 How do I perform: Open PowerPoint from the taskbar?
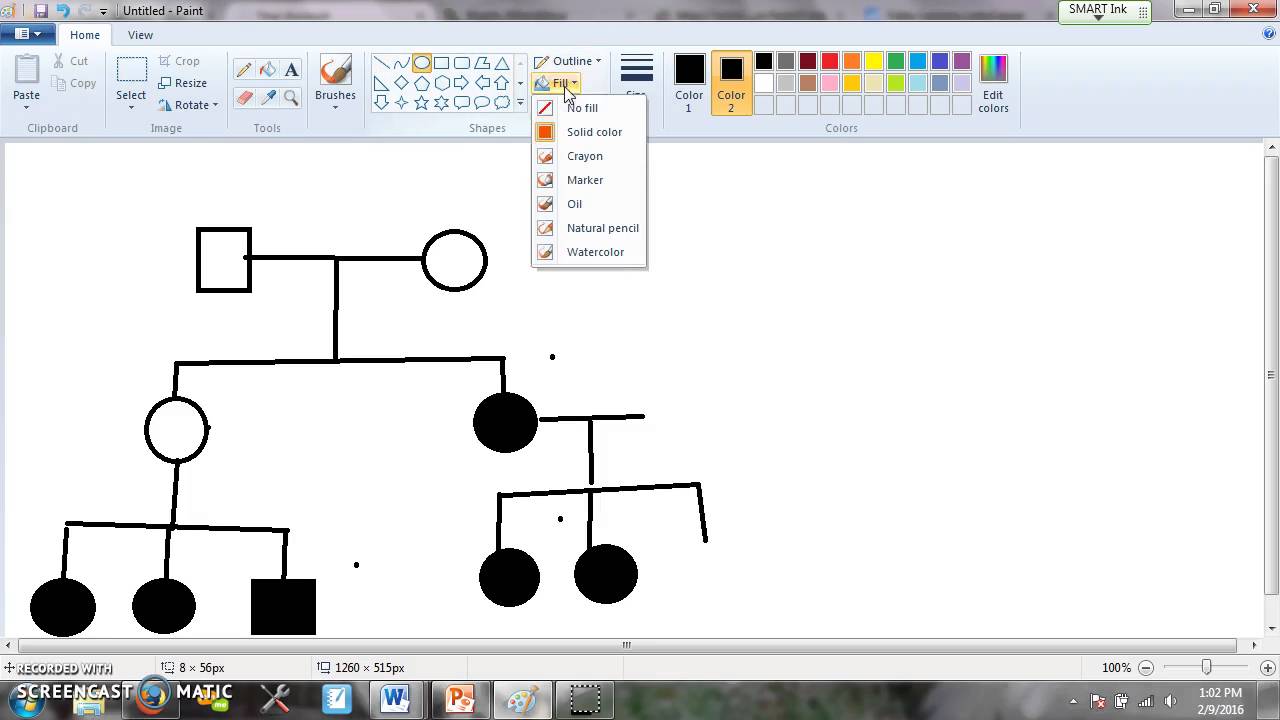pos(459,698)
